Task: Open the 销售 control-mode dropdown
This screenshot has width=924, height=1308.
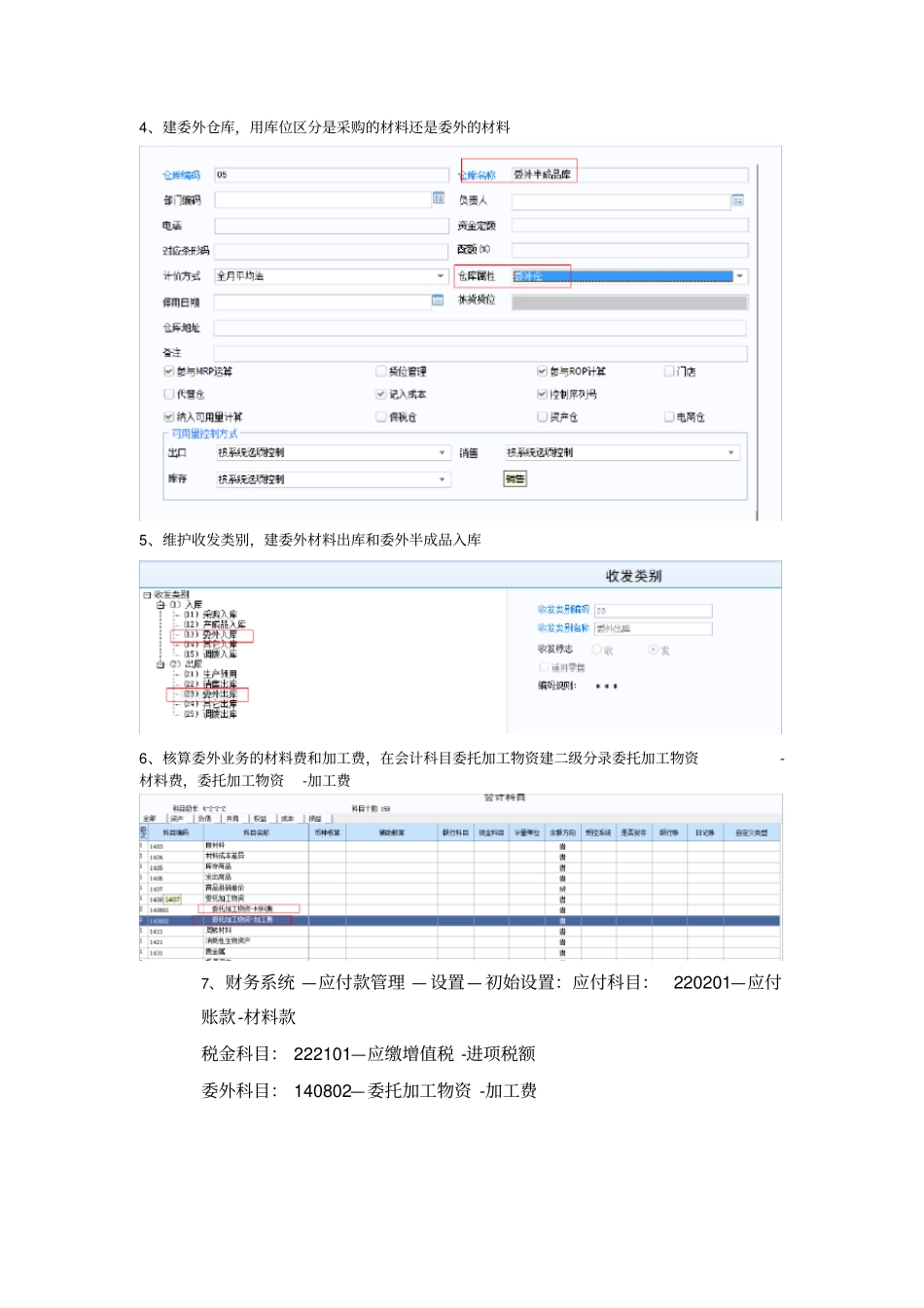Action: point(731,453)
